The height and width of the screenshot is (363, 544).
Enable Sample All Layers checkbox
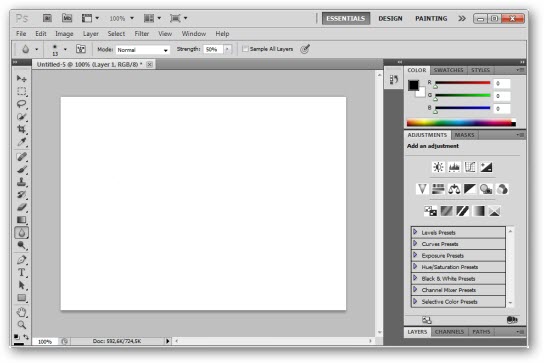(245, 49)
